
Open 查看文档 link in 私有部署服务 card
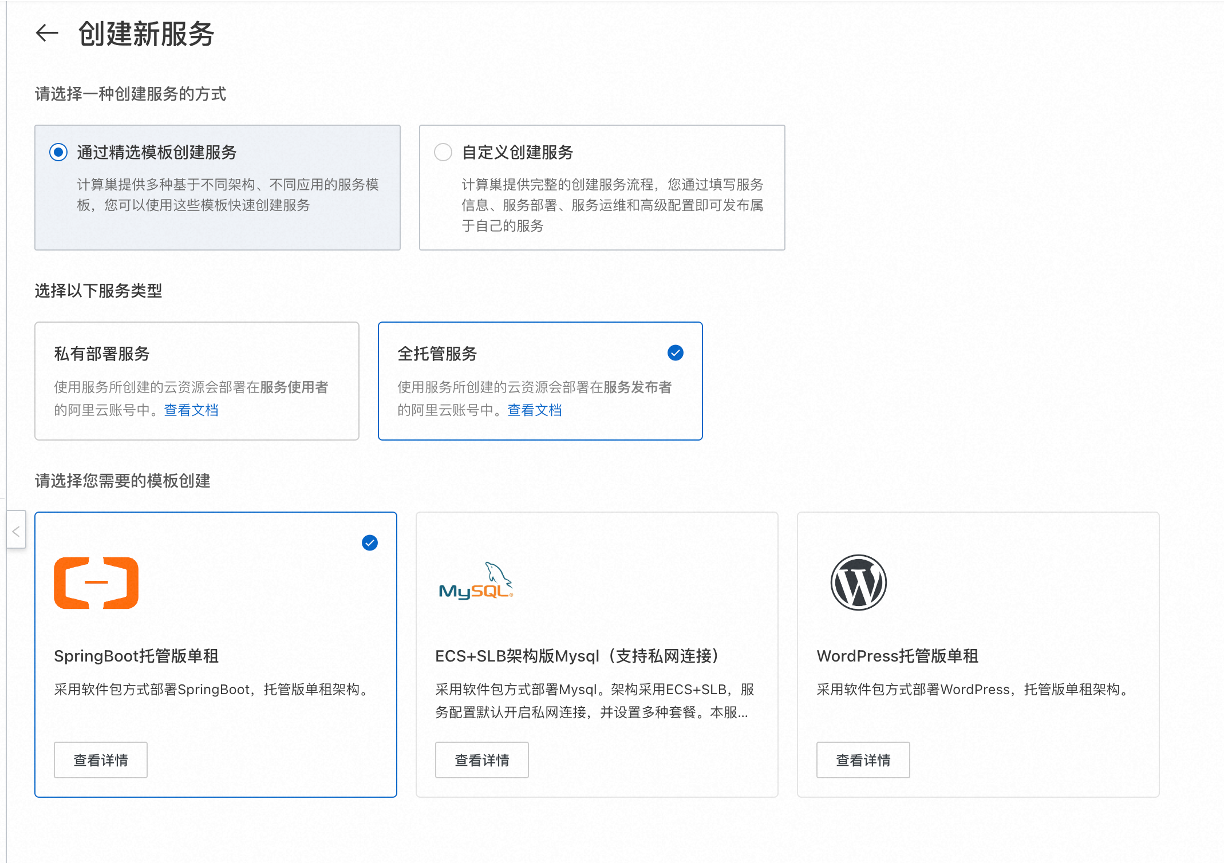(191, 410)
